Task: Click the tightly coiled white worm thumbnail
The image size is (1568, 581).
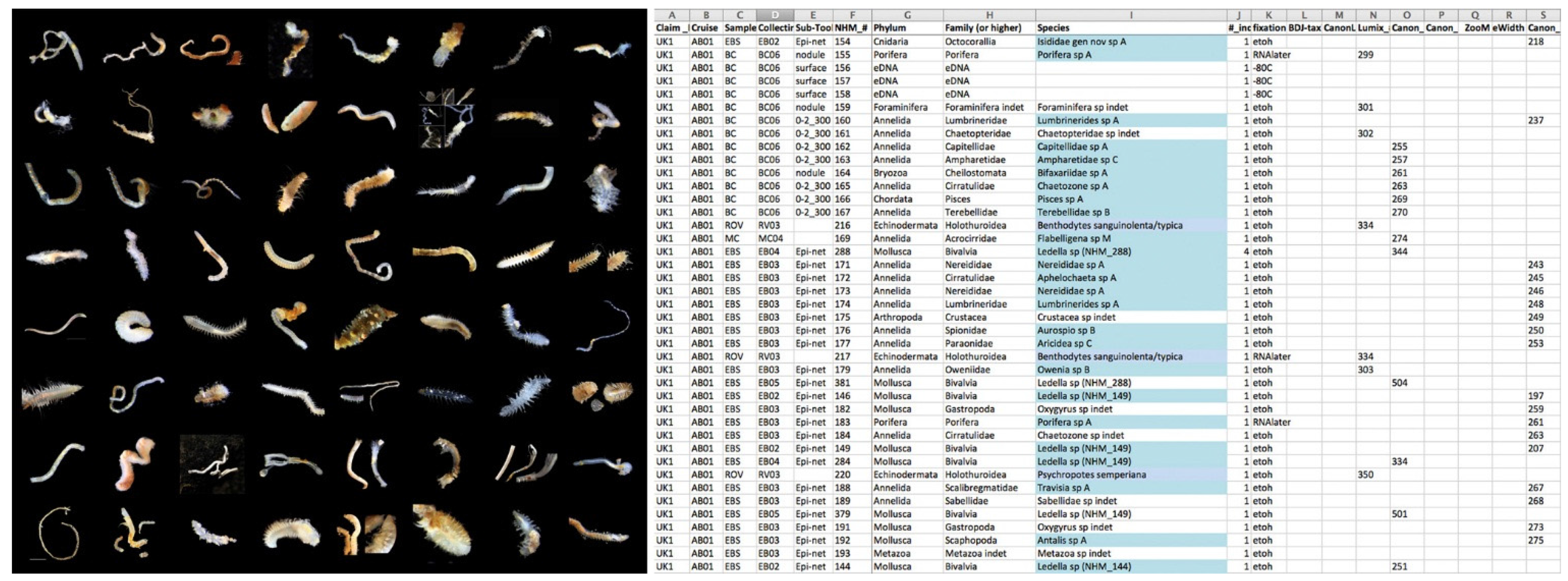Action: [x=133, y=326]
